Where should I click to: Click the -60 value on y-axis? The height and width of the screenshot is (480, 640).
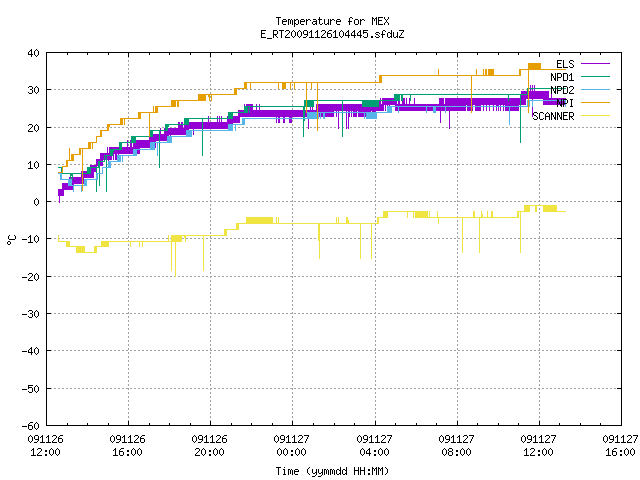pos(31,426)
